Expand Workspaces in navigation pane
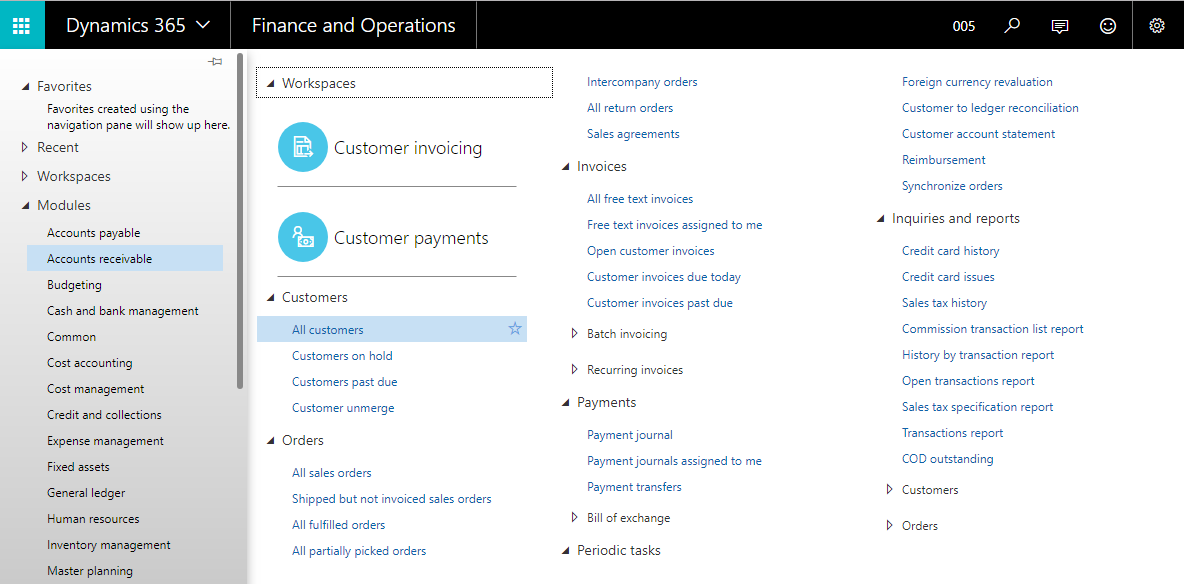Viewport: 1184px width, 584px height. (x=26, y=176)
